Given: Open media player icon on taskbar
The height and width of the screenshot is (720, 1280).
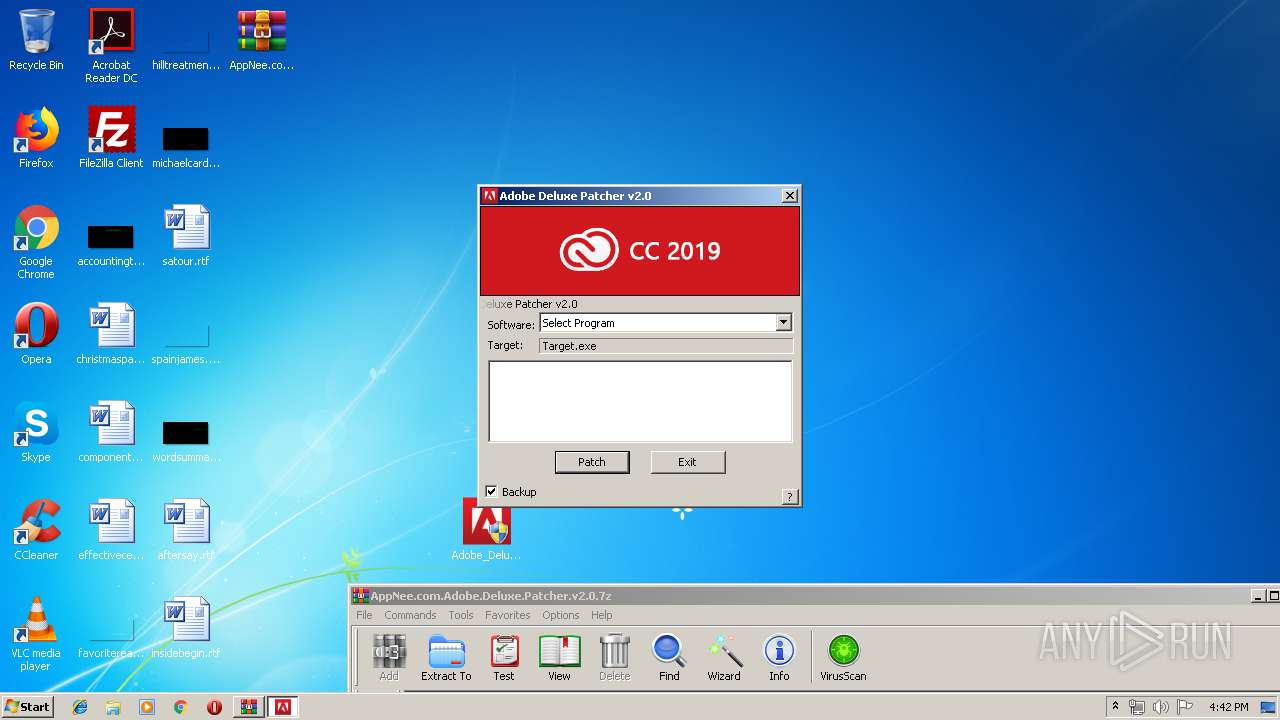Looking at the screenshot, I should [147, 707].
